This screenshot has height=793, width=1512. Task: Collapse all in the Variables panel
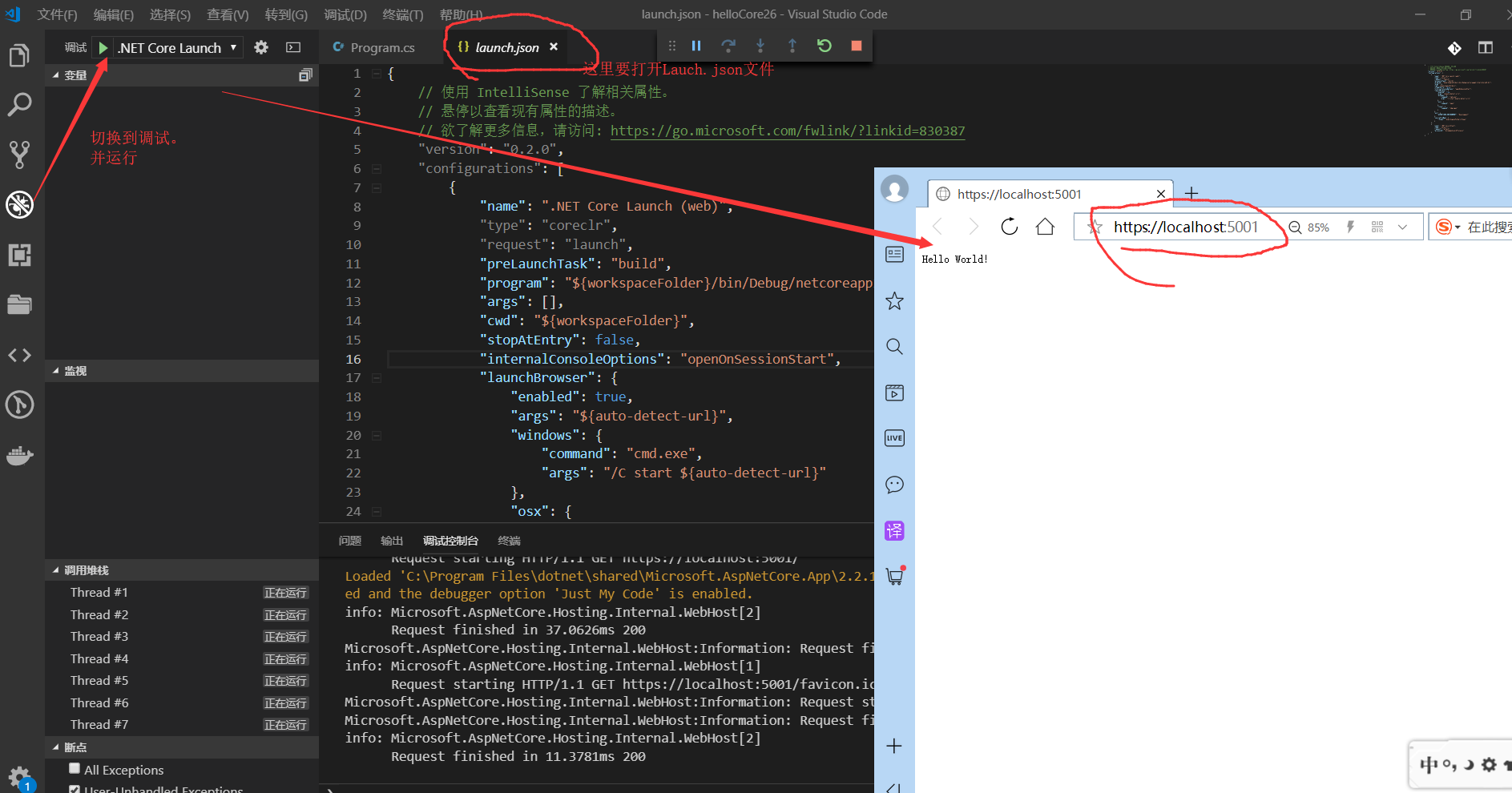(305, 75)
